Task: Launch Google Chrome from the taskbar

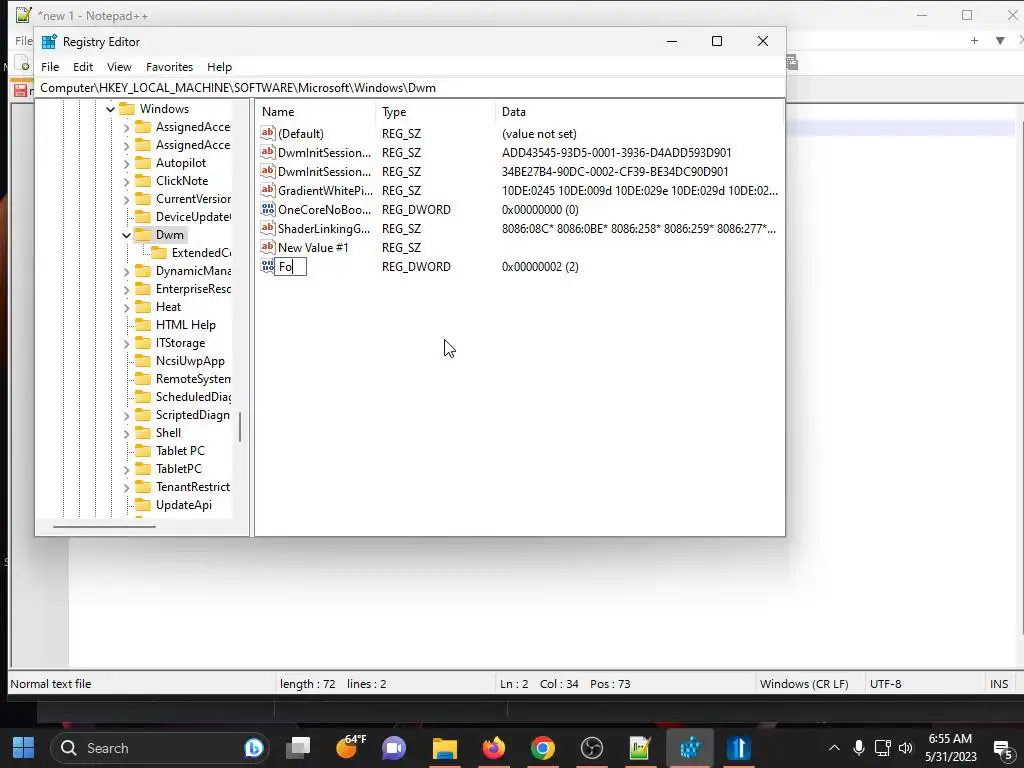Action: (x=543, y=748)
